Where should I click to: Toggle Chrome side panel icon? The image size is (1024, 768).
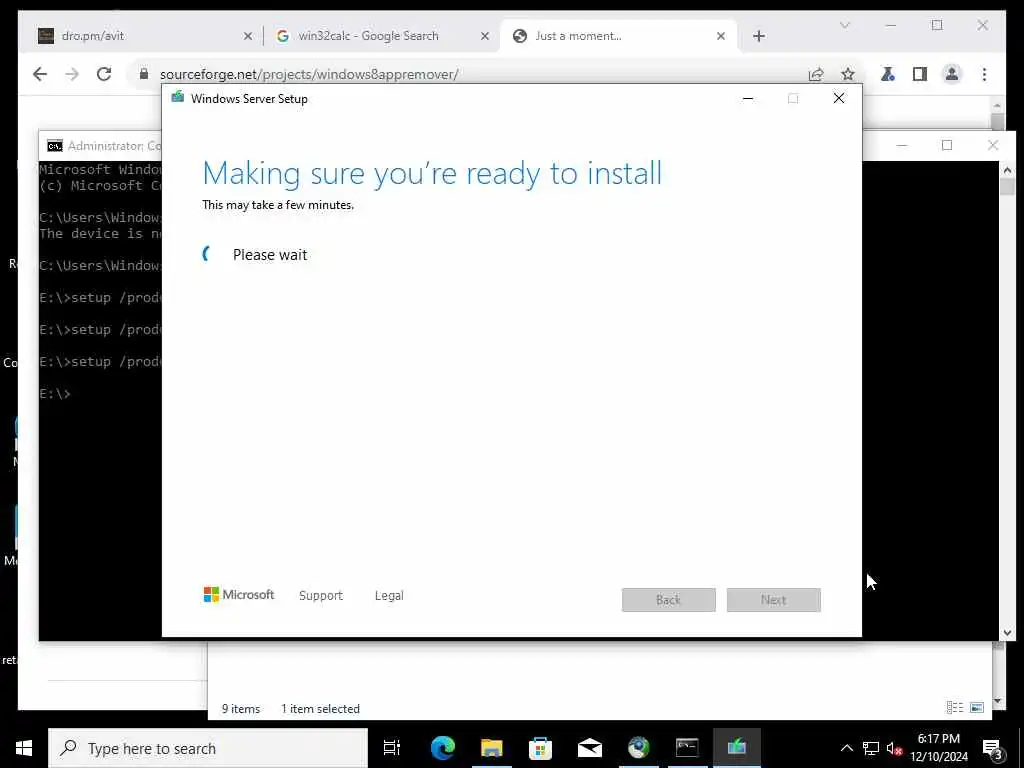click(920, 74)
